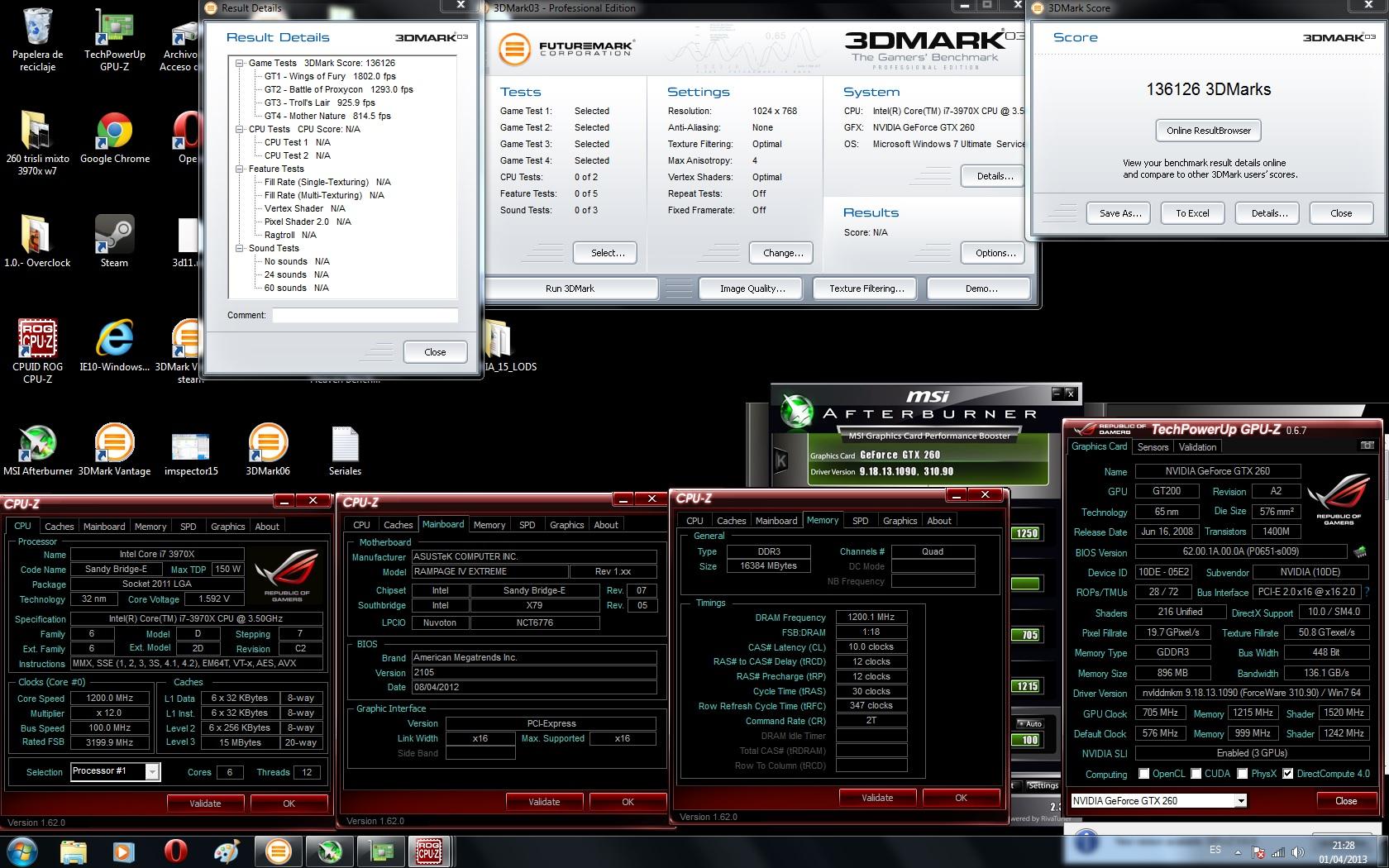The height and width of the screenshot is (868, 1389).
Task: Click the Comment field in Result Details
Action: pos(365,315)
